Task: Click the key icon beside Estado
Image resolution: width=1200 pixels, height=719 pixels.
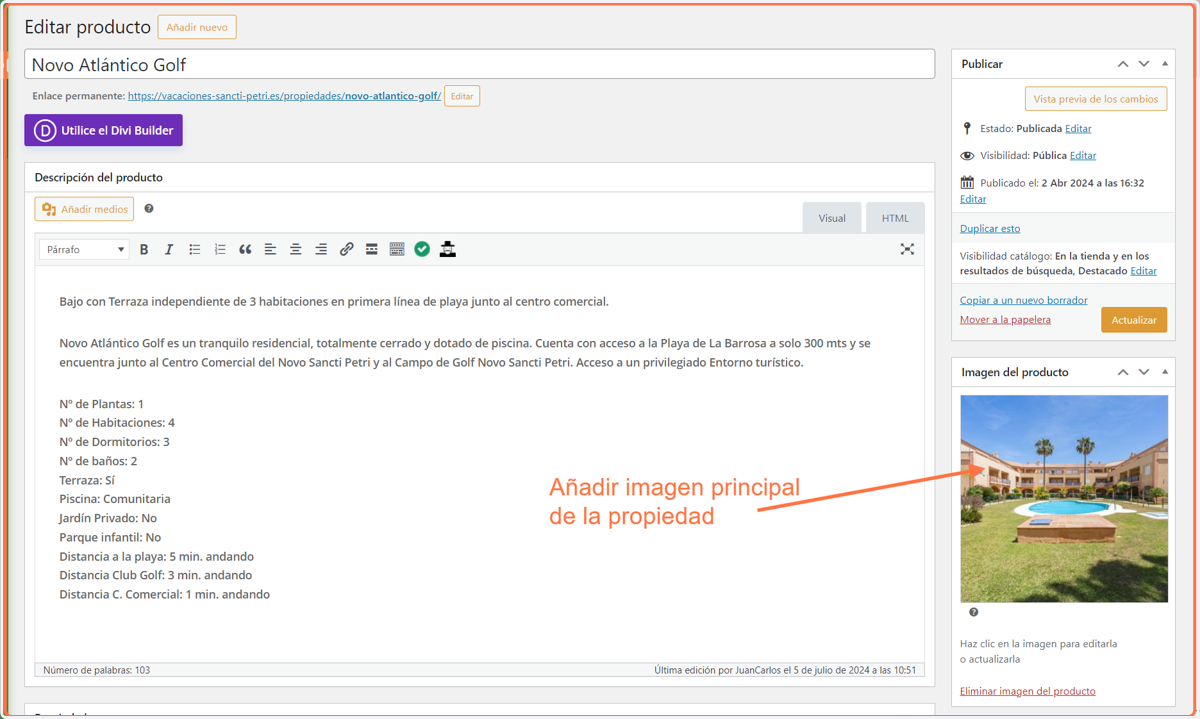Action: point(967,129)
